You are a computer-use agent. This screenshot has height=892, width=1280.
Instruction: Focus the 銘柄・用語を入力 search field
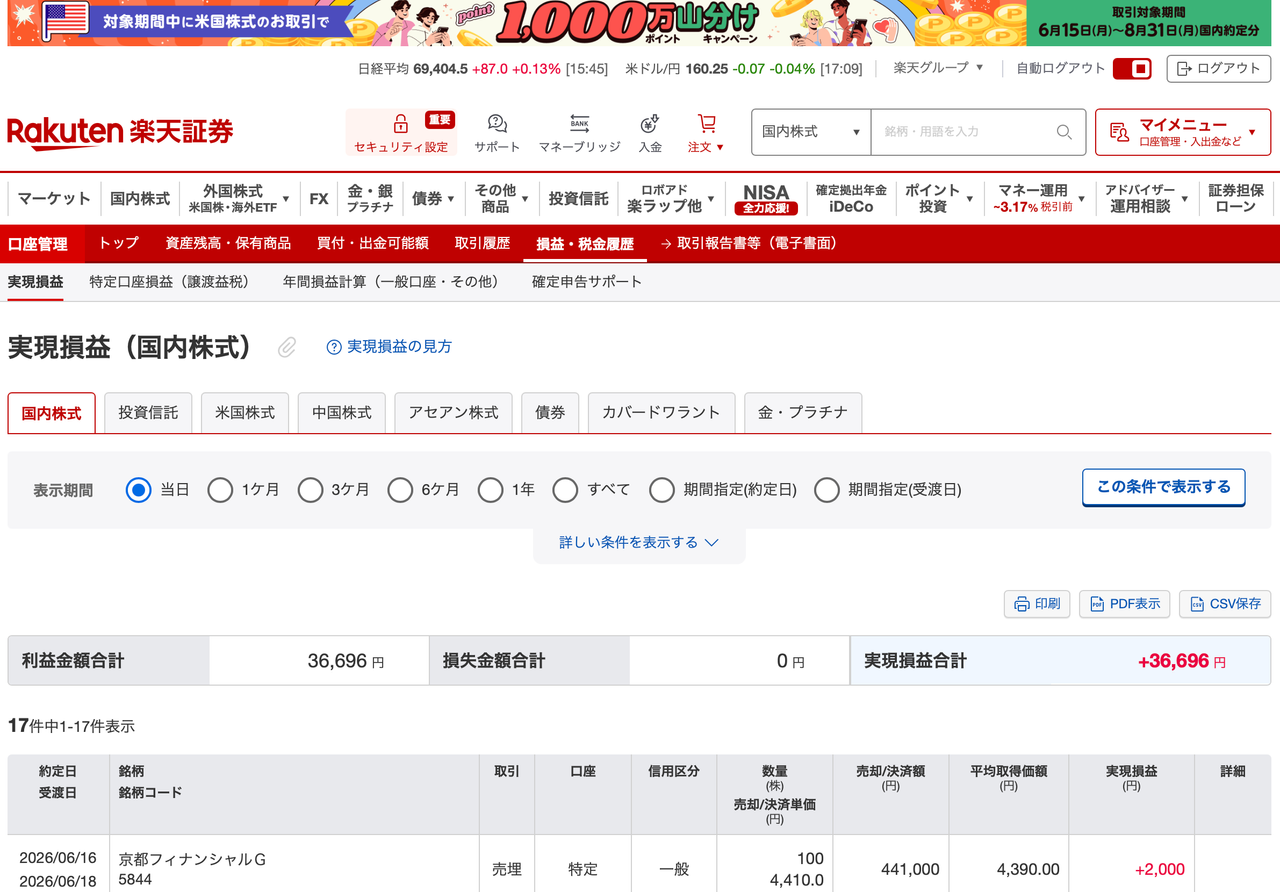coord(963,132)
